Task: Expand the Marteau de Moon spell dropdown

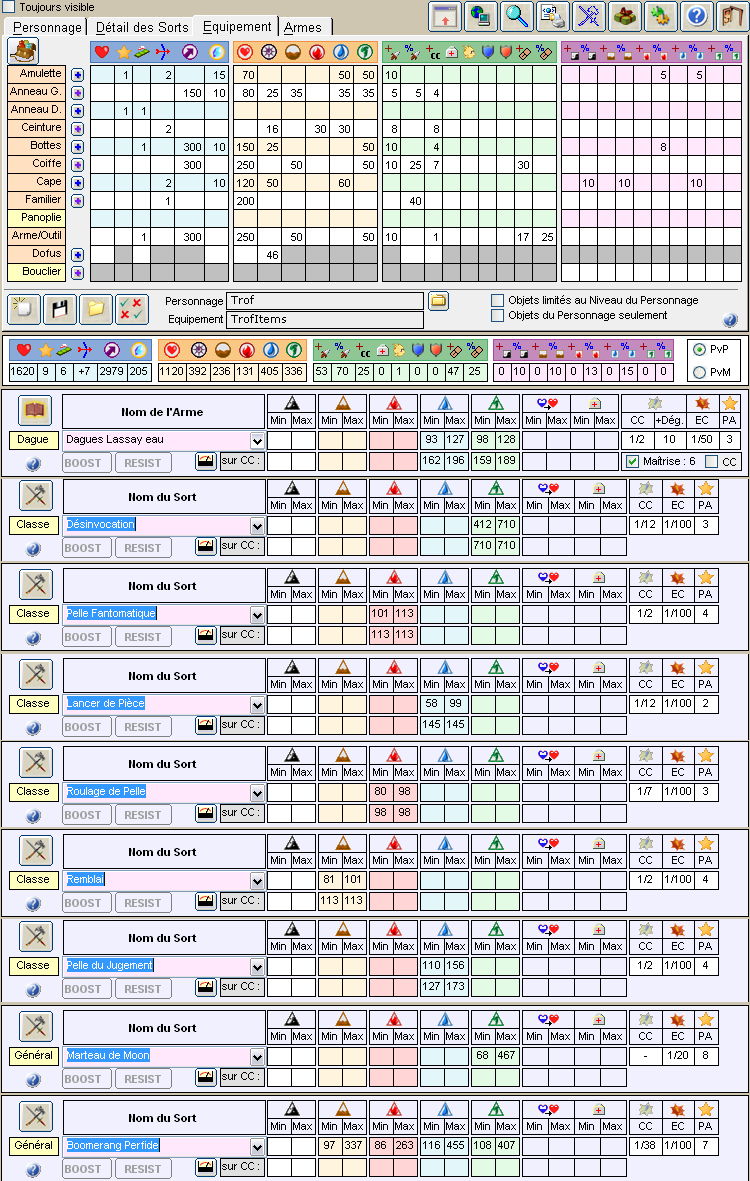Action: click(x=257, y=1056)
